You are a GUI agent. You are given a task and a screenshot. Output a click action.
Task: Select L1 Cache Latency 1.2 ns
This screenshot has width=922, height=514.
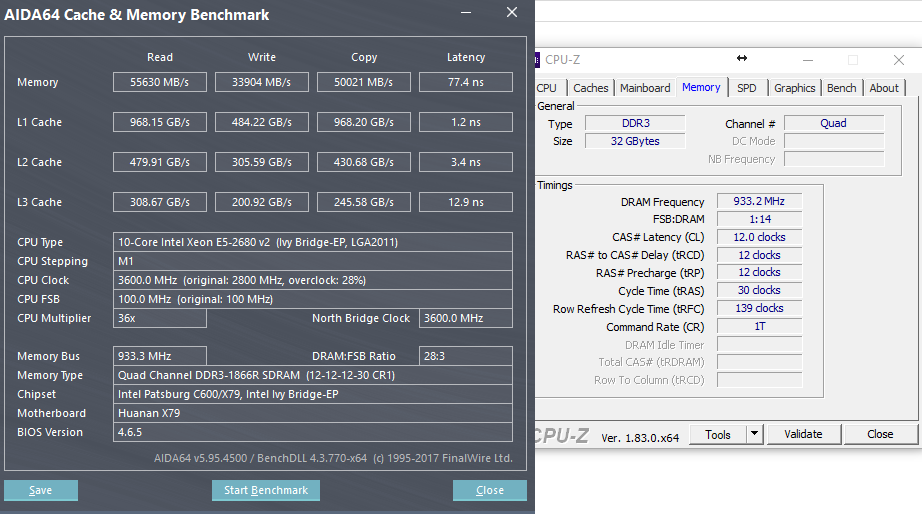pyautogui.click(x=466, y=122)
